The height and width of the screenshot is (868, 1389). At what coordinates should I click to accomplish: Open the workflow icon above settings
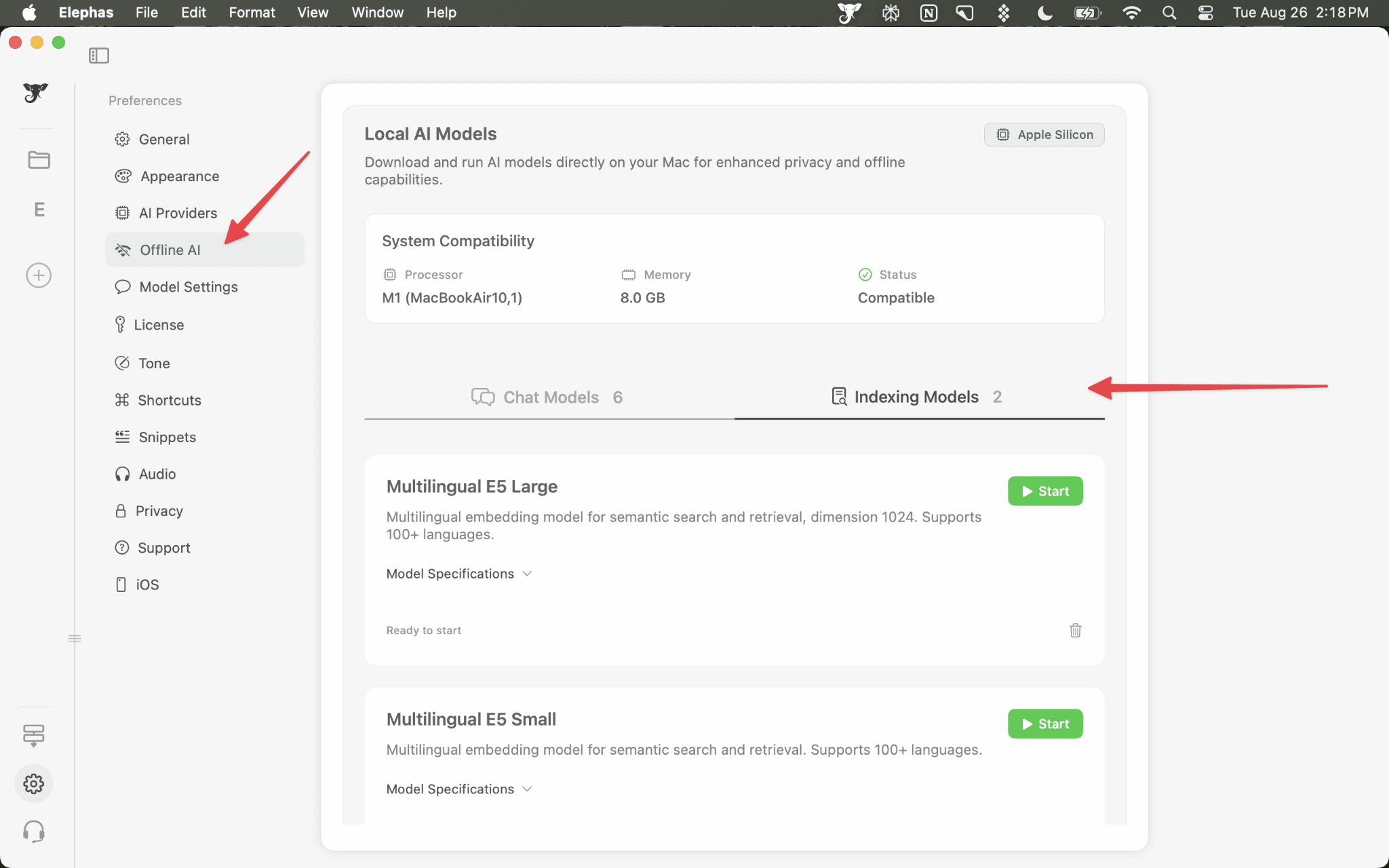[34, 735]
